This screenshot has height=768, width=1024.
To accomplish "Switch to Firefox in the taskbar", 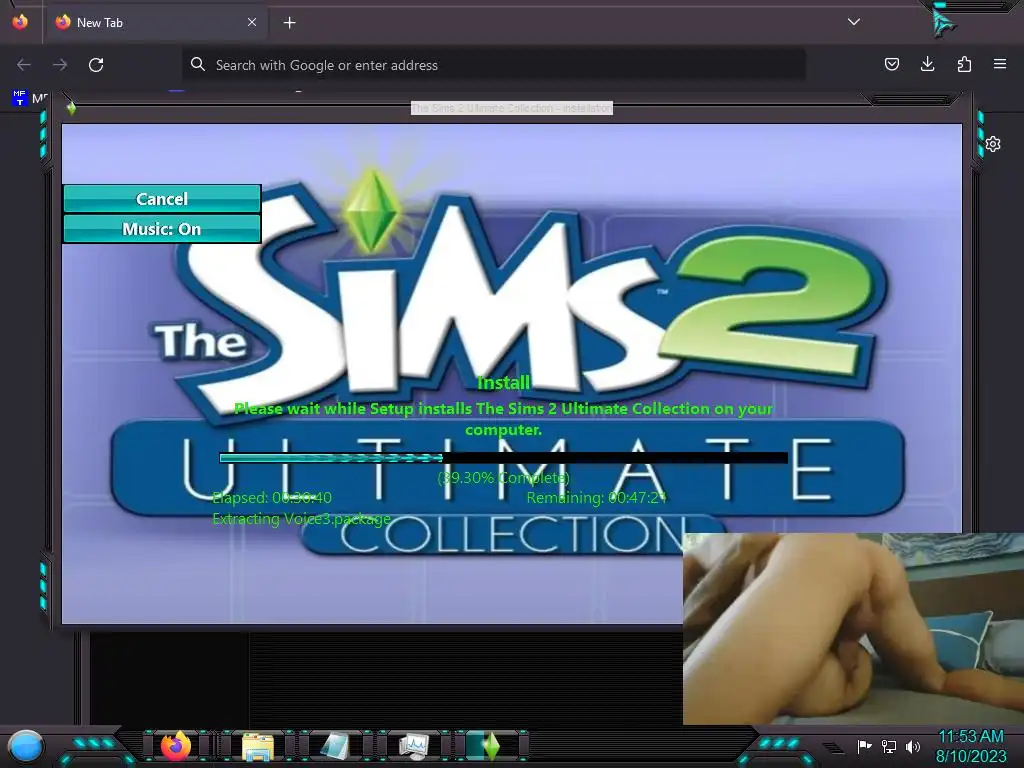I will tap(176, 746).
